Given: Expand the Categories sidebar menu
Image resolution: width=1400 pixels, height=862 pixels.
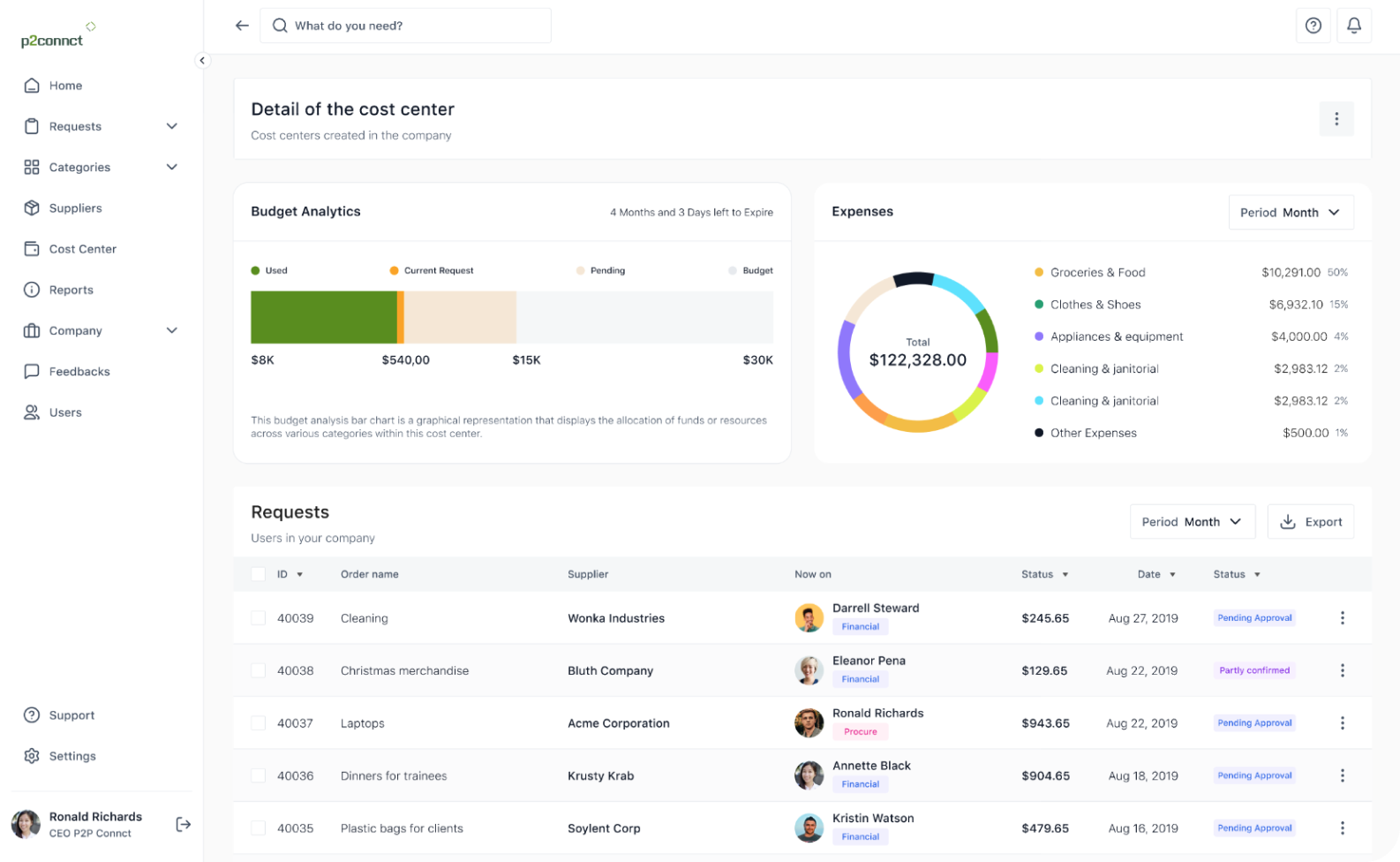Looking at the screenshot, I should pos(172,167).
